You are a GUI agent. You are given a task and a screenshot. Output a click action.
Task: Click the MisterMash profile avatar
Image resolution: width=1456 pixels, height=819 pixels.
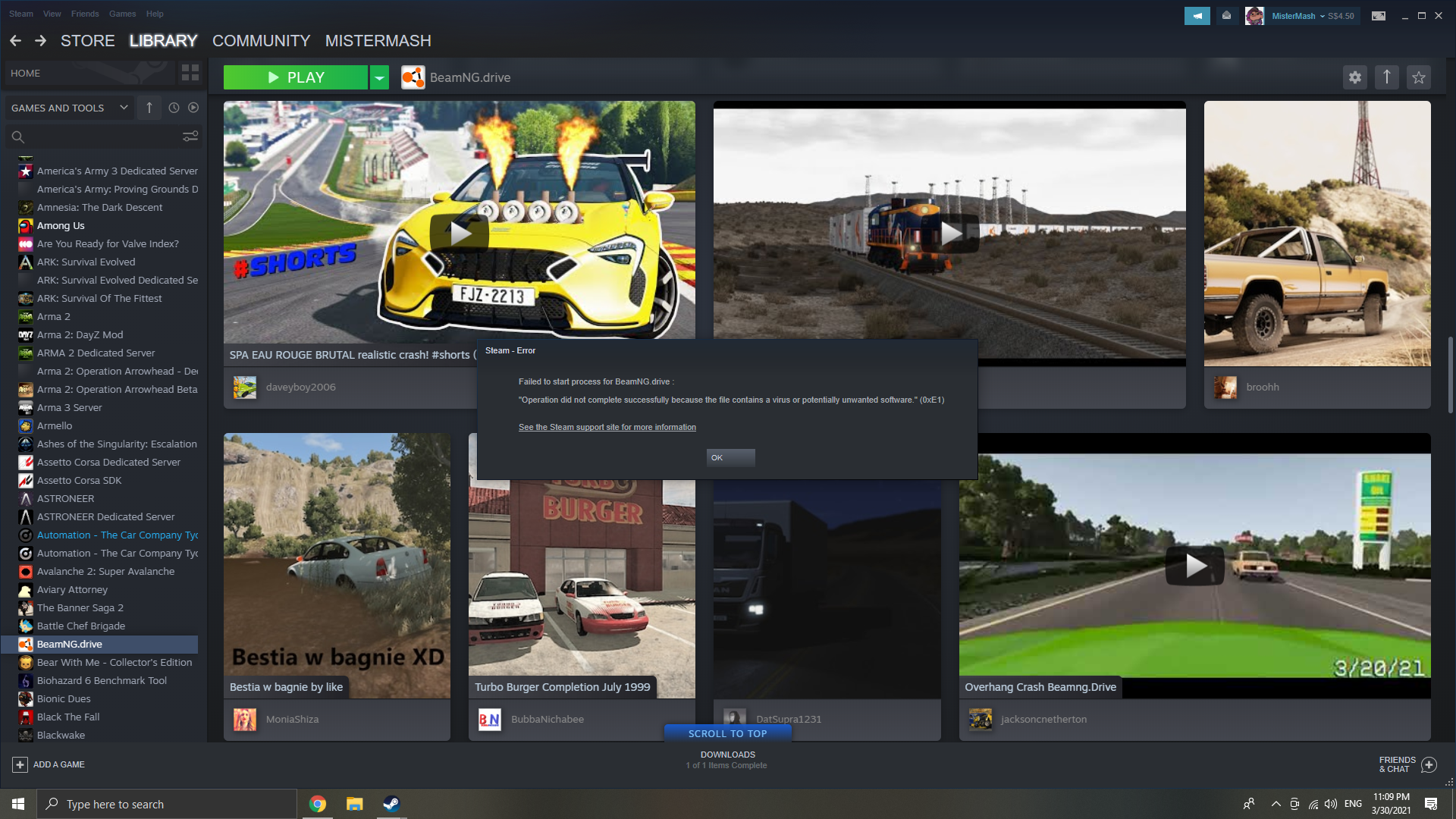point(1254,16)
